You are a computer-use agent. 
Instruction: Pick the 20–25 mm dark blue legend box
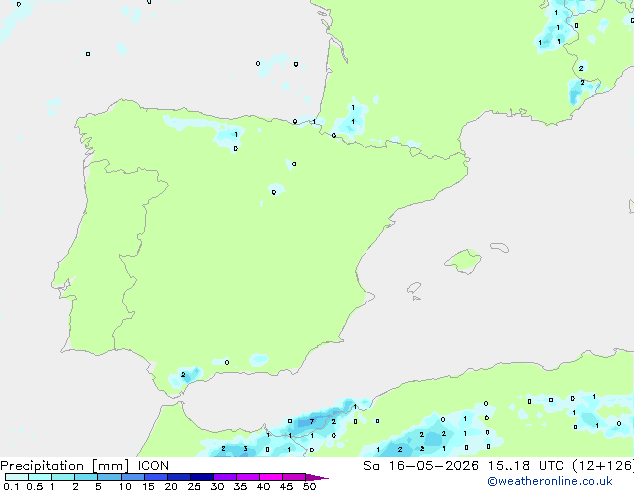(179, 477)
